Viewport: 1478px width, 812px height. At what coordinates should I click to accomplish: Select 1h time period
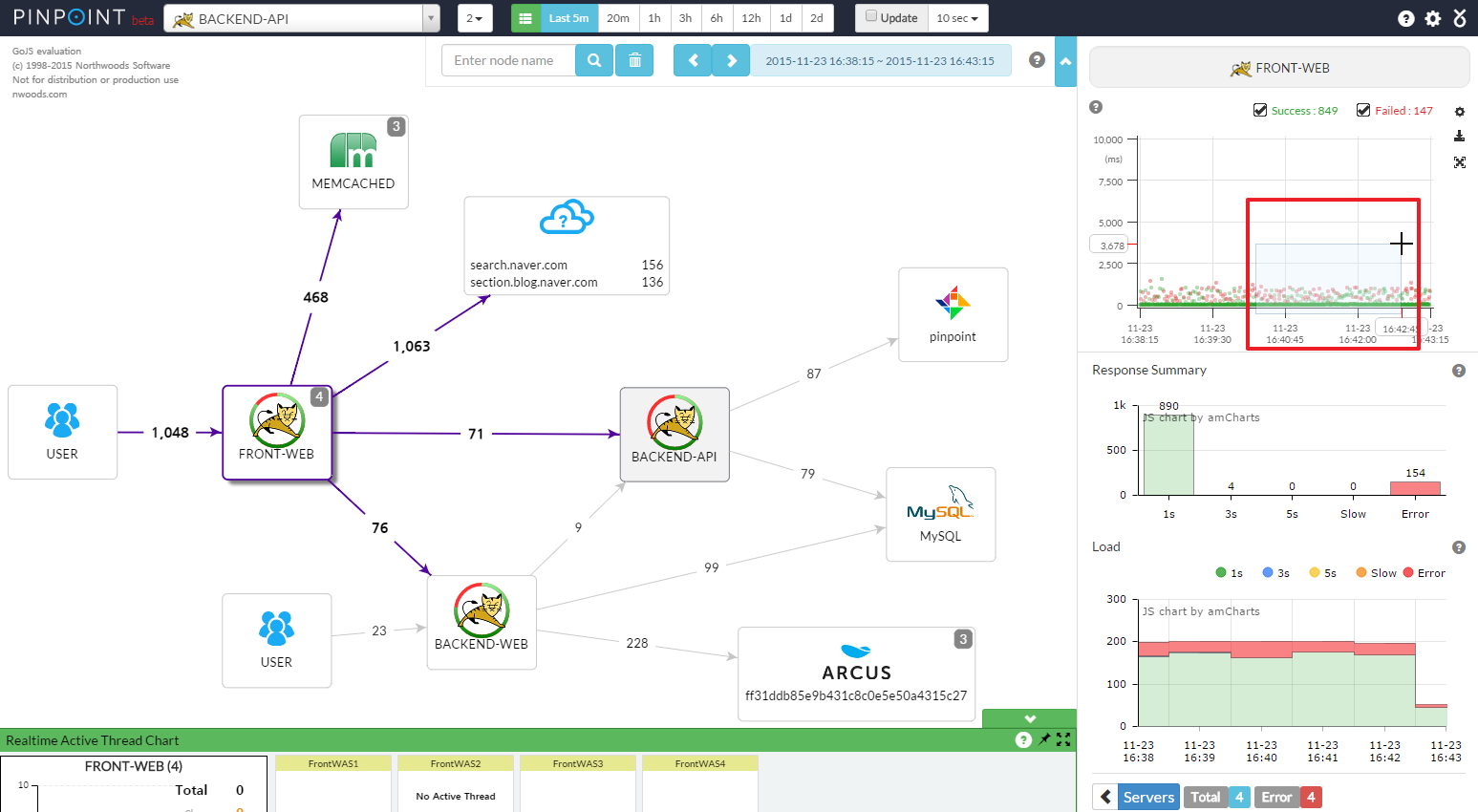pyautogui.click(x=654, y=18)
